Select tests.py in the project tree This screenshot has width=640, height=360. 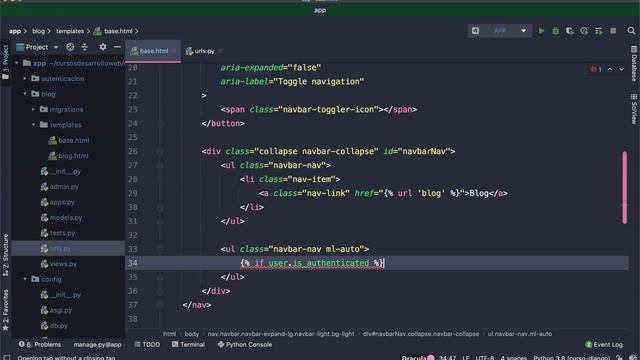coord(58,233)
